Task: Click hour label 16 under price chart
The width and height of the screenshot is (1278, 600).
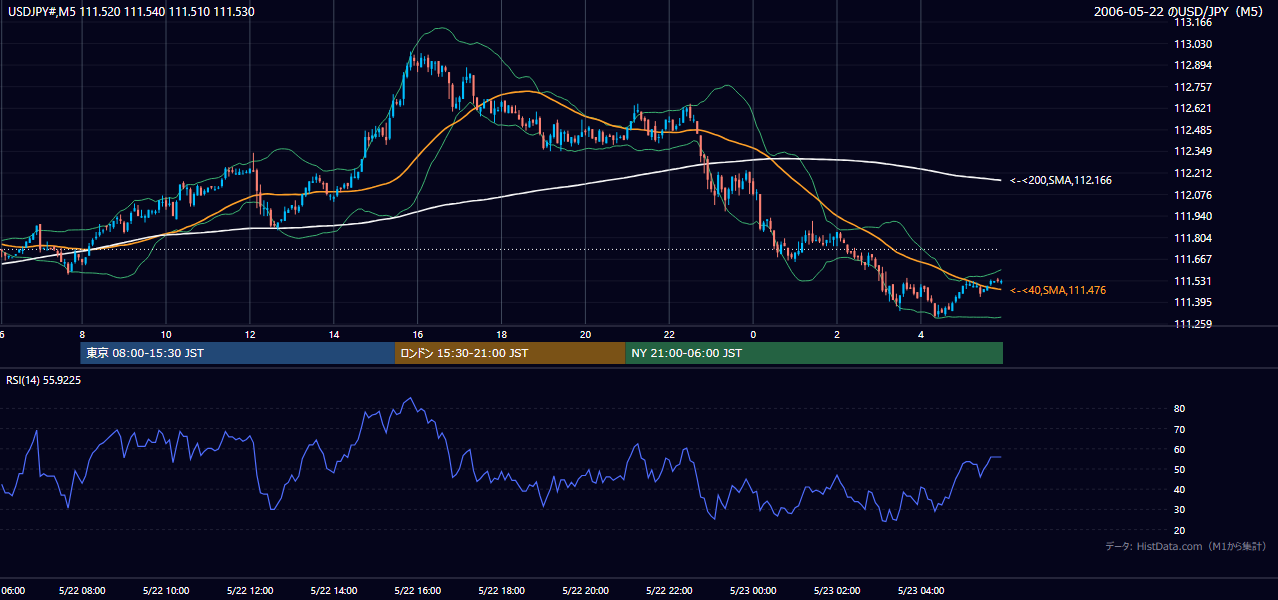Action: click(418, 334)
